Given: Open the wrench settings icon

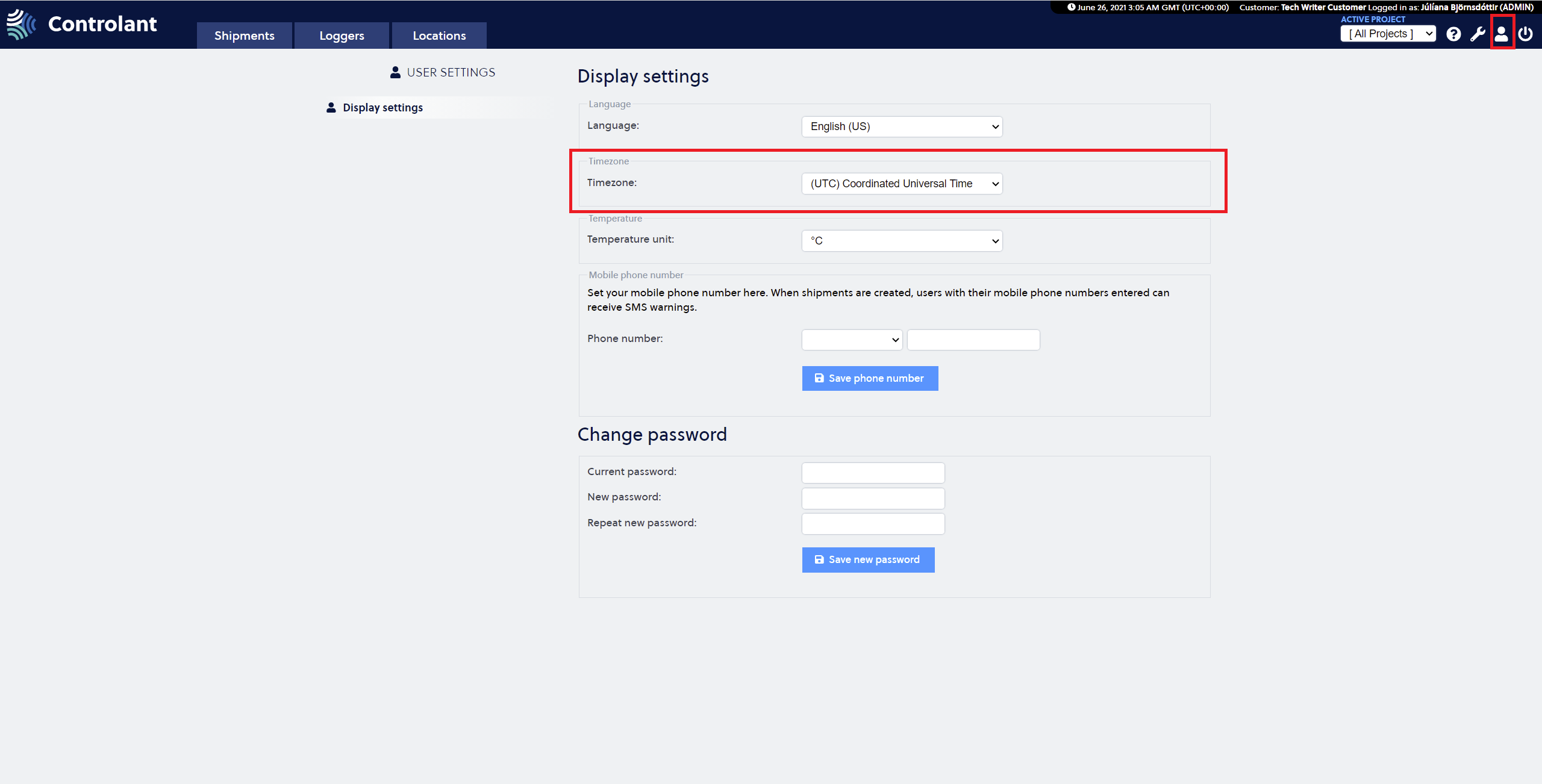Looking at the screenshot, I should coord(1478,34).
